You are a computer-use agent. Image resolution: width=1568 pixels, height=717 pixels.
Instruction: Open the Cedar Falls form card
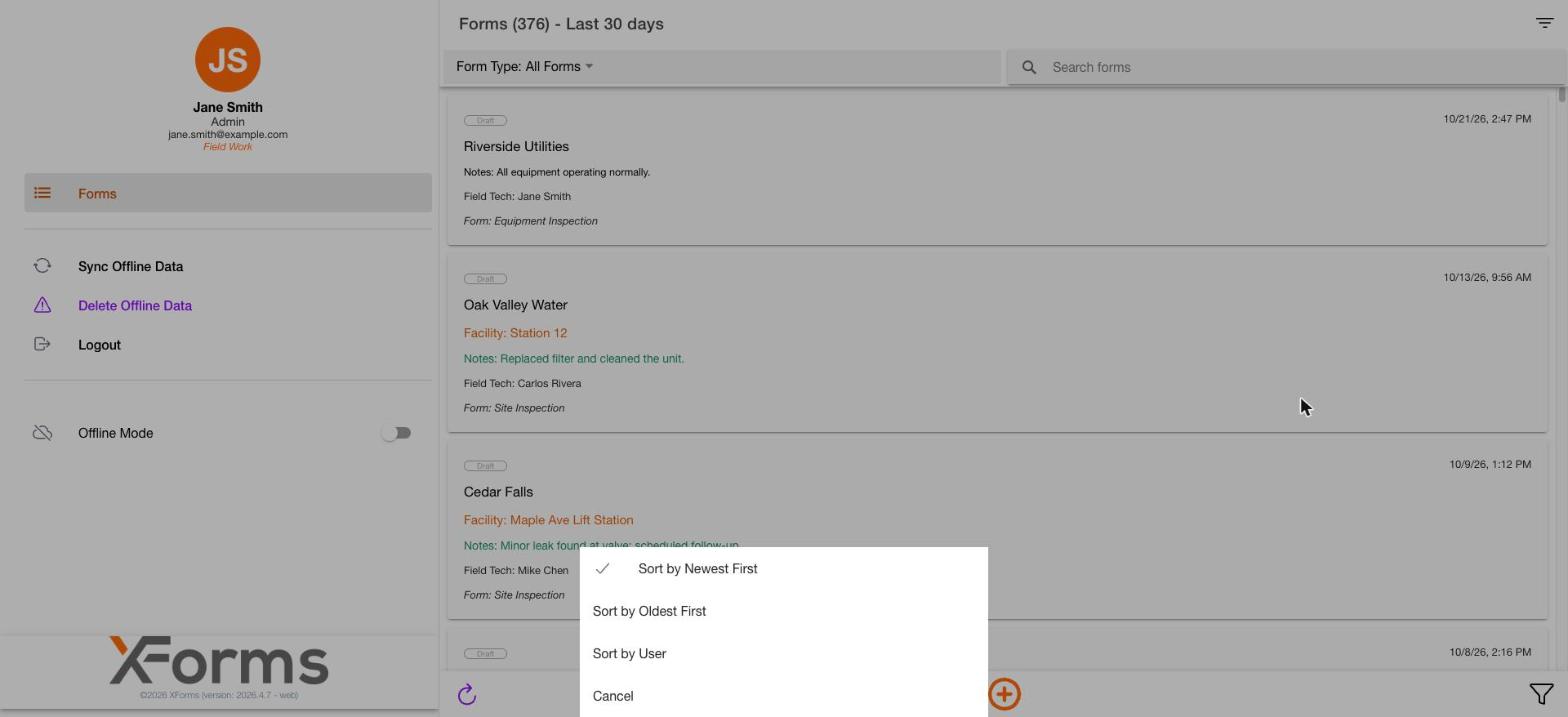997,529
